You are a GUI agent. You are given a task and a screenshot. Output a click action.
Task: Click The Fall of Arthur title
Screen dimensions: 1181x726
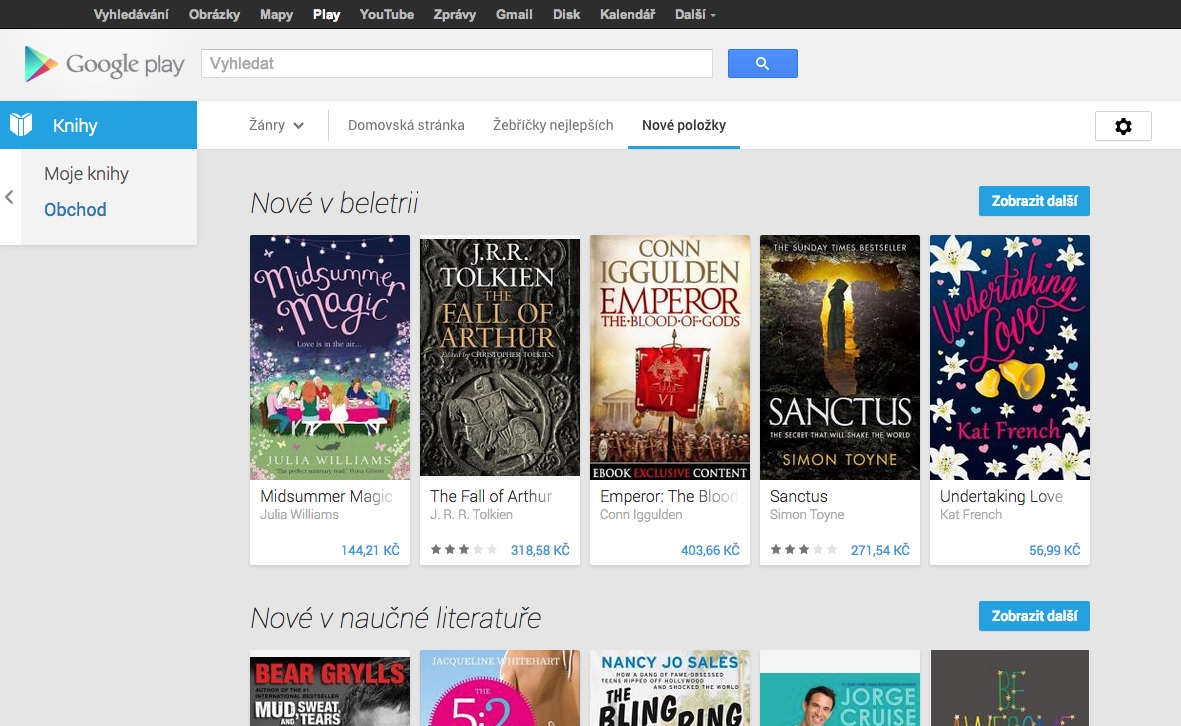pyautogui.click(x=491, y=496)
